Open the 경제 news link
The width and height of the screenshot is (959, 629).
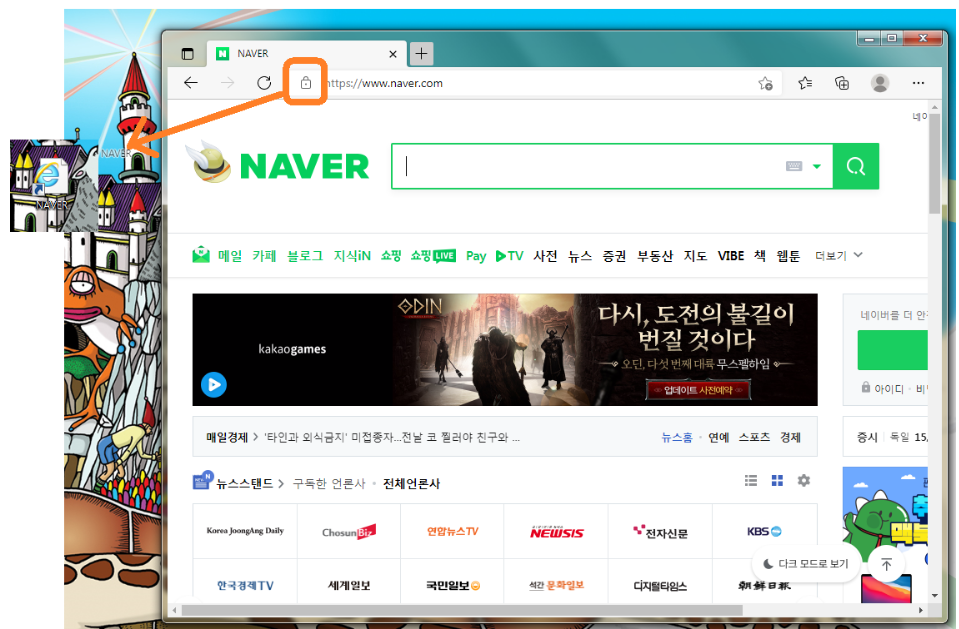coord(790,437)
